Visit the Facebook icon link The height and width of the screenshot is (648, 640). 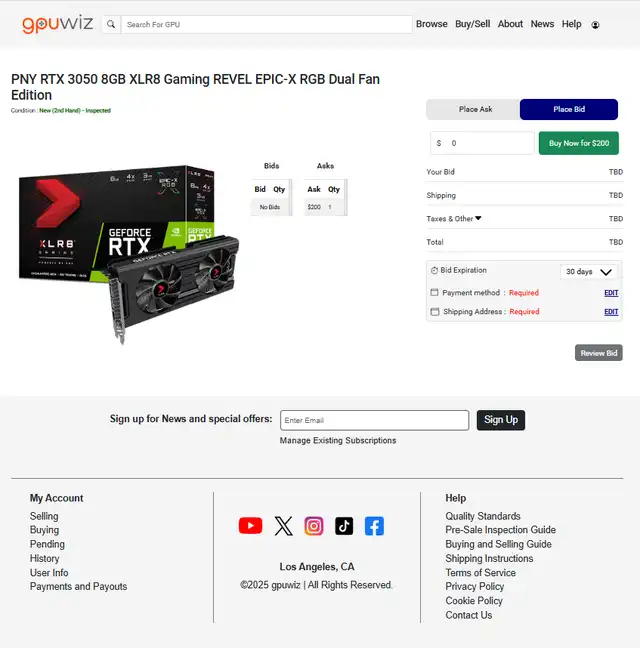[374, 526]
